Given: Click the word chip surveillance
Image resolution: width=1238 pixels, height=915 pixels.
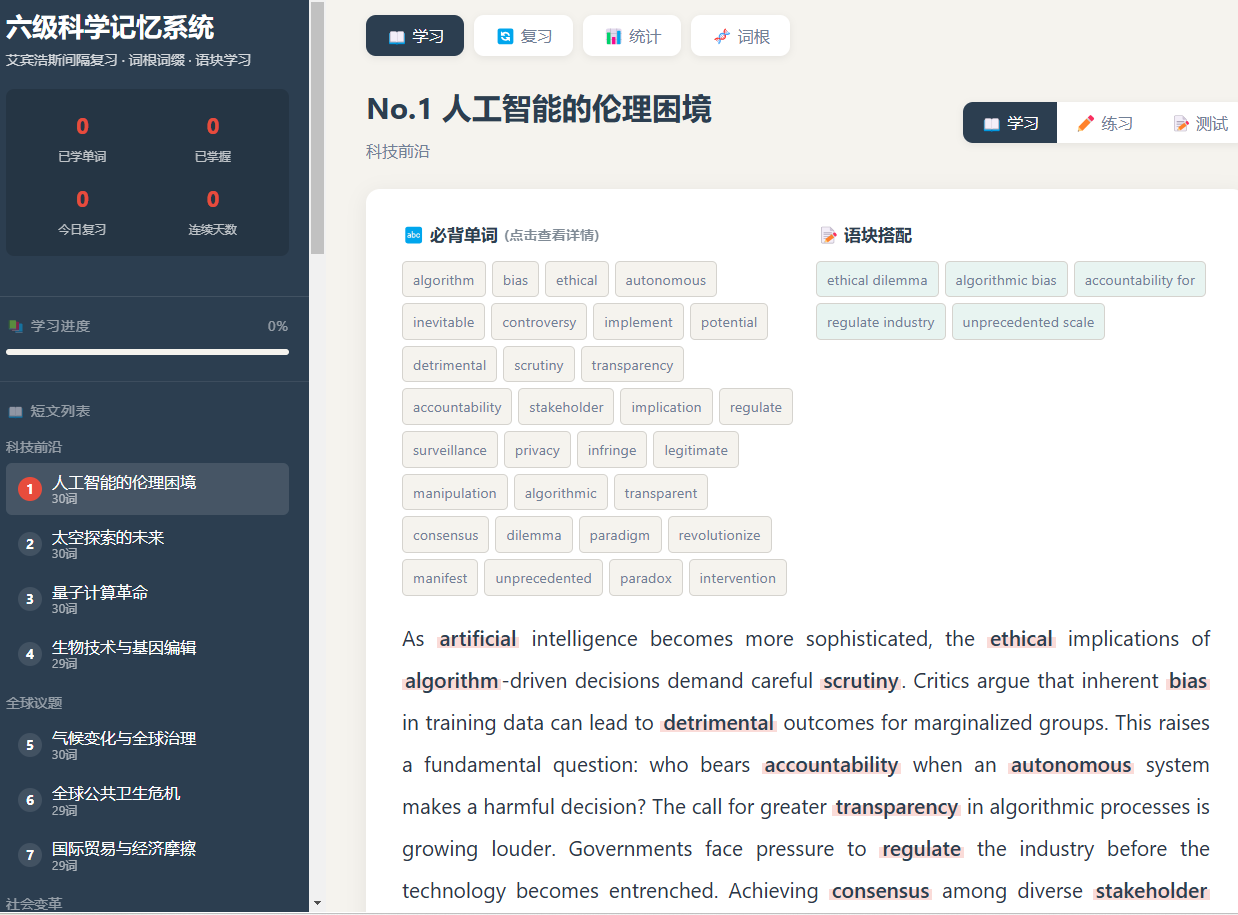Looking at the screenshot, I should click(x=450, y=450).
